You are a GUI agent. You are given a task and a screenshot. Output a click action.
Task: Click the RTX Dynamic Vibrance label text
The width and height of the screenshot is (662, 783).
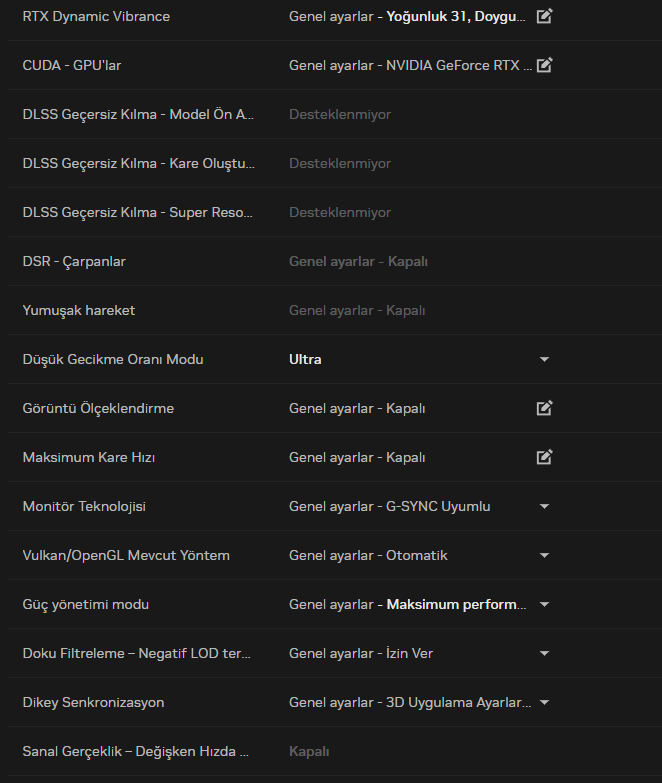pyautogui.click(x=96, y=16)
